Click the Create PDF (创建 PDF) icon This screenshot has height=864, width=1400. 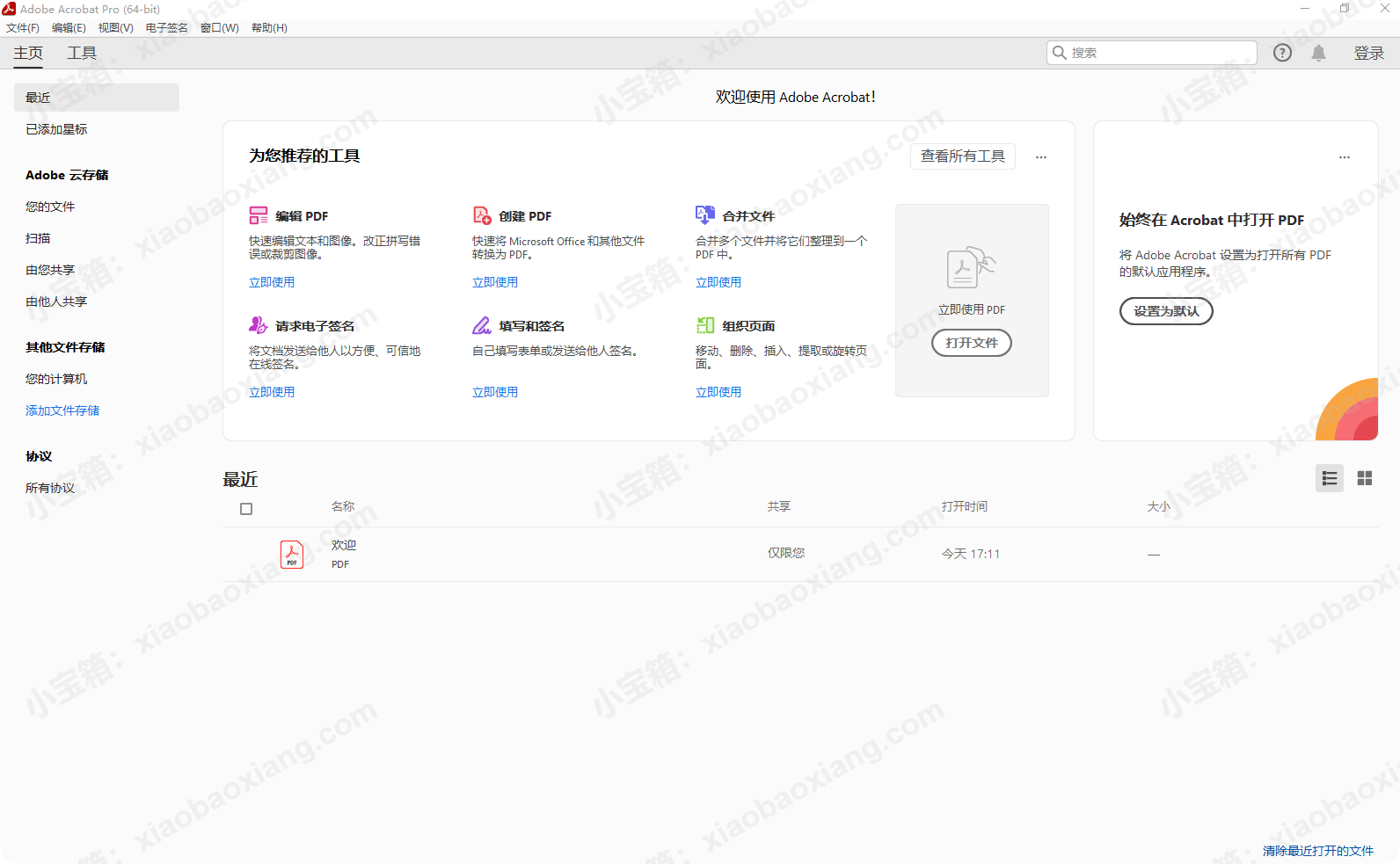pyautogui.click(x=482, y=215)
